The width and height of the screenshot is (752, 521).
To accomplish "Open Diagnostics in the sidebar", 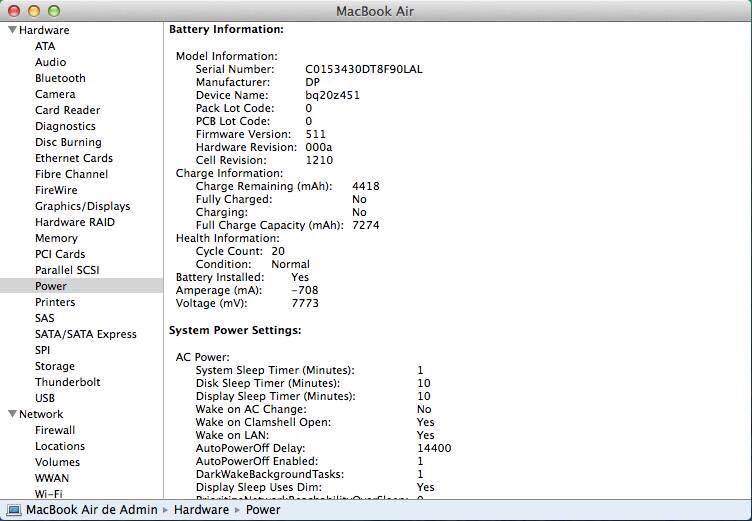I will pyautogui.click(x=65, y=126).
